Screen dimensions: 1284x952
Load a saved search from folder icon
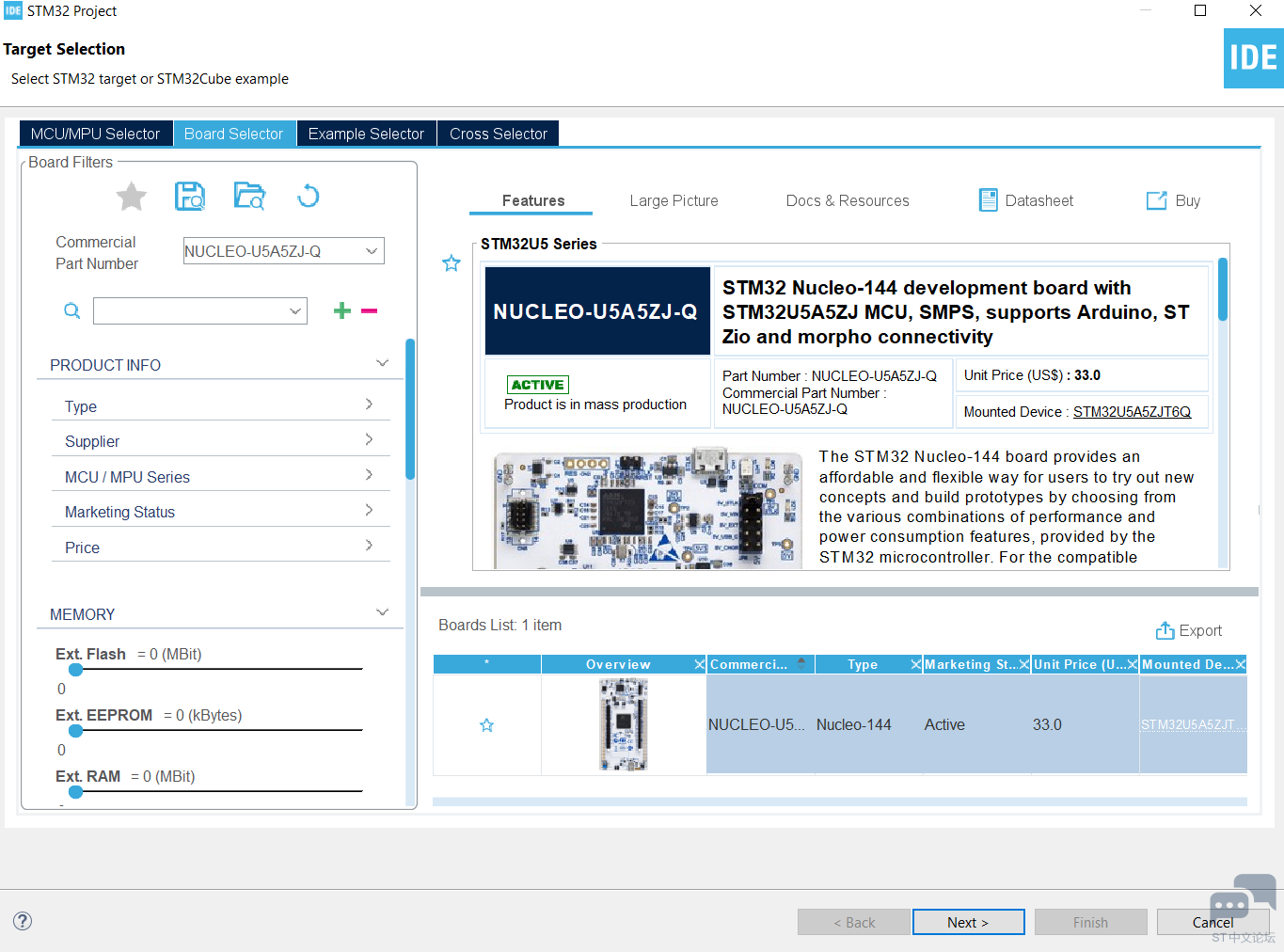[x=249, y=197]
